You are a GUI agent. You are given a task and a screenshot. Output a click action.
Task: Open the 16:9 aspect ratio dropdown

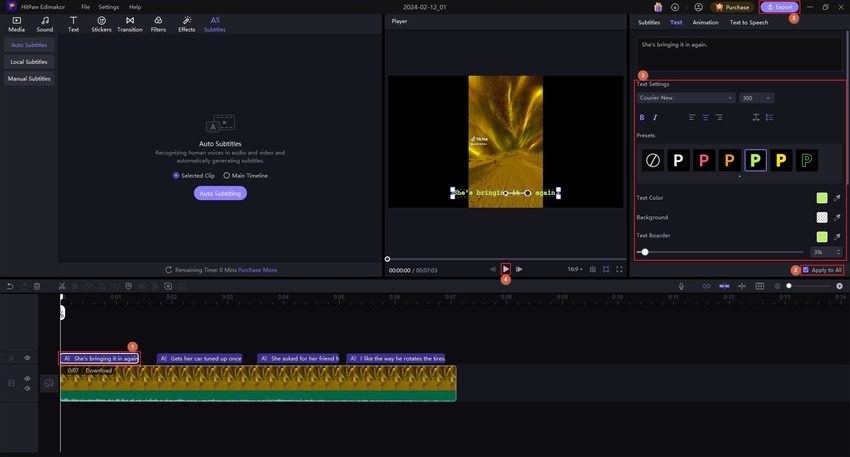pos(574,269)
